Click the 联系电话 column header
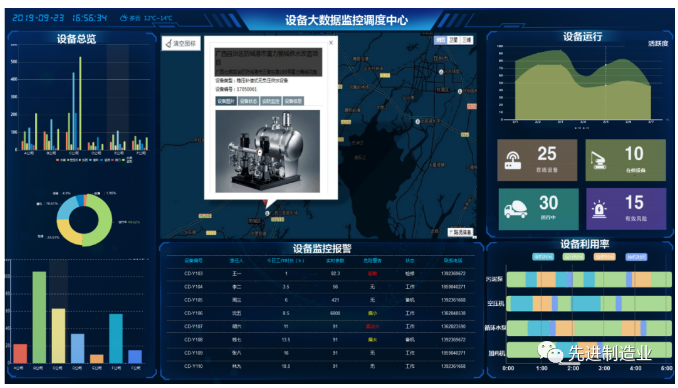 (x=453, y=260)
